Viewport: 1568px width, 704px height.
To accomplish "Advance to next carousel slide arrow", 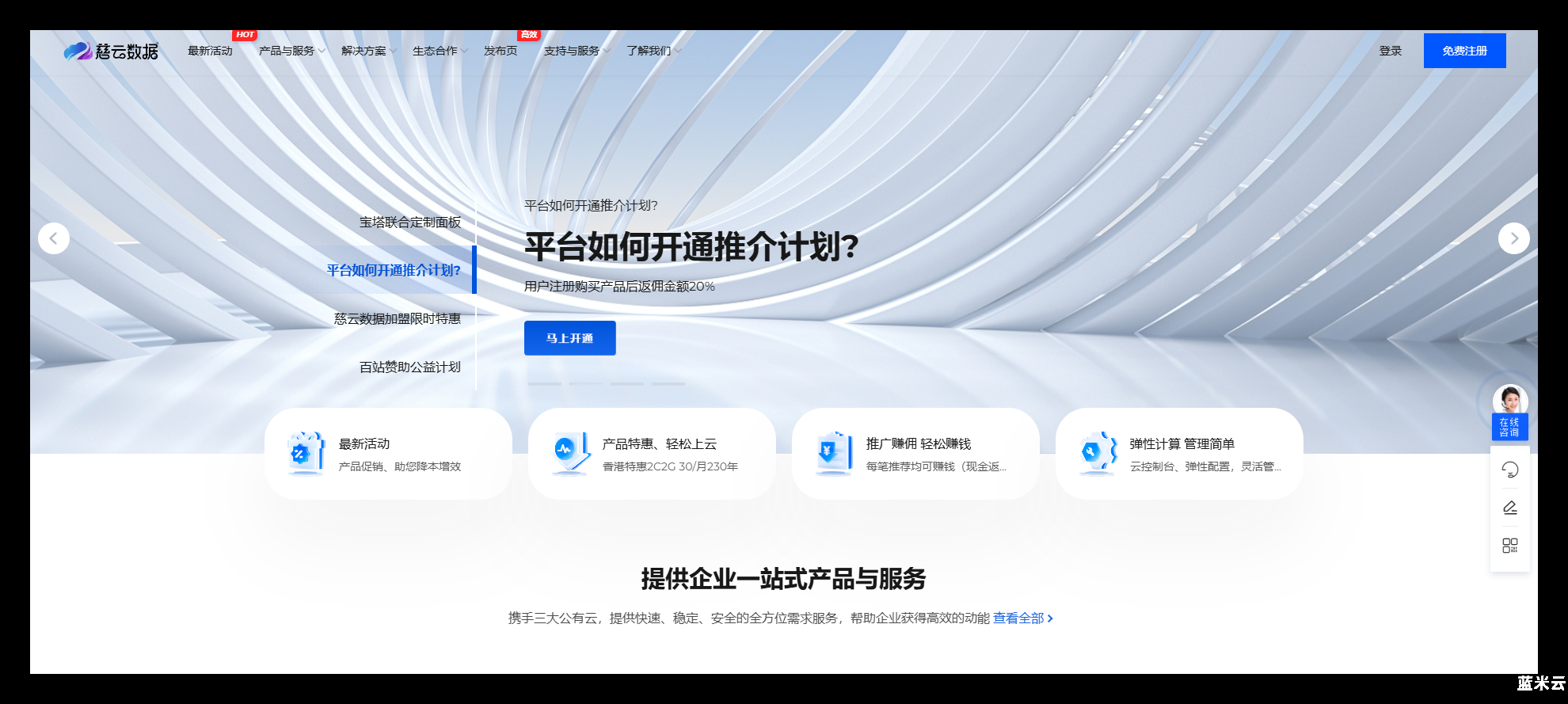I will point(1513,238).
